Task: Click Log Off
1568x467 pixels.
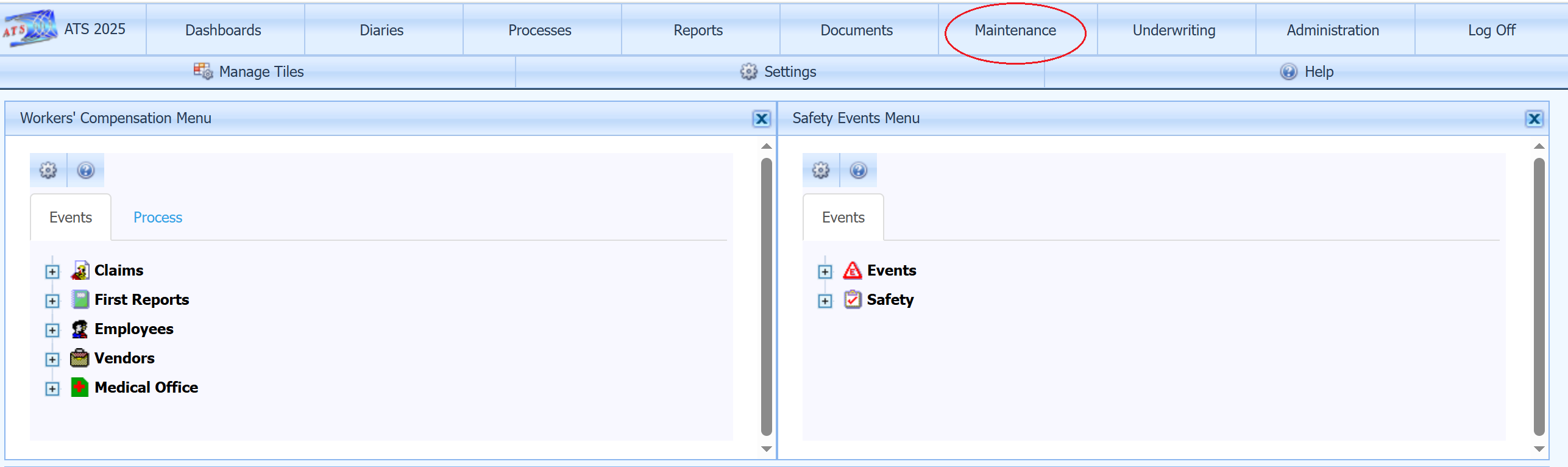Action: point(1491,30)
